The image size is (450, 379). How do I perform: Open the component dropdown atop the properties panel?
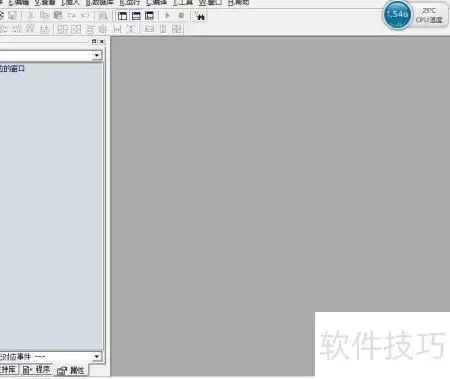click(97, 55)
